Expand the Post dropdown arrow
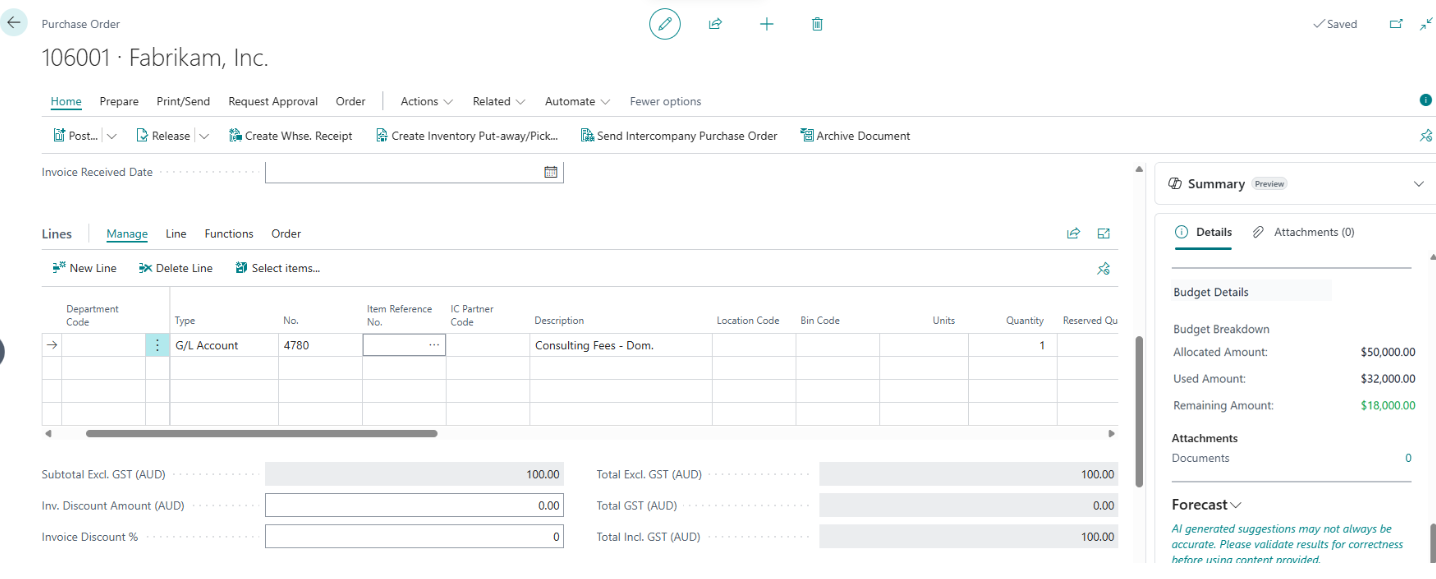 click(112, 136)
